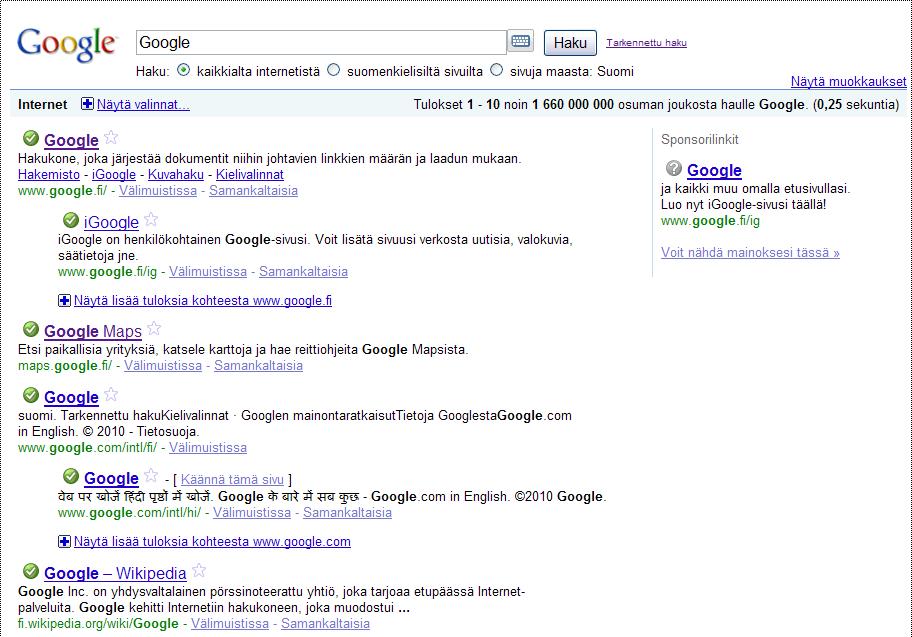This screenshot has height=637, width=912.
Task: Open Samankaltaisia link for google.com/intl/hi
Action: coord(347,513)
